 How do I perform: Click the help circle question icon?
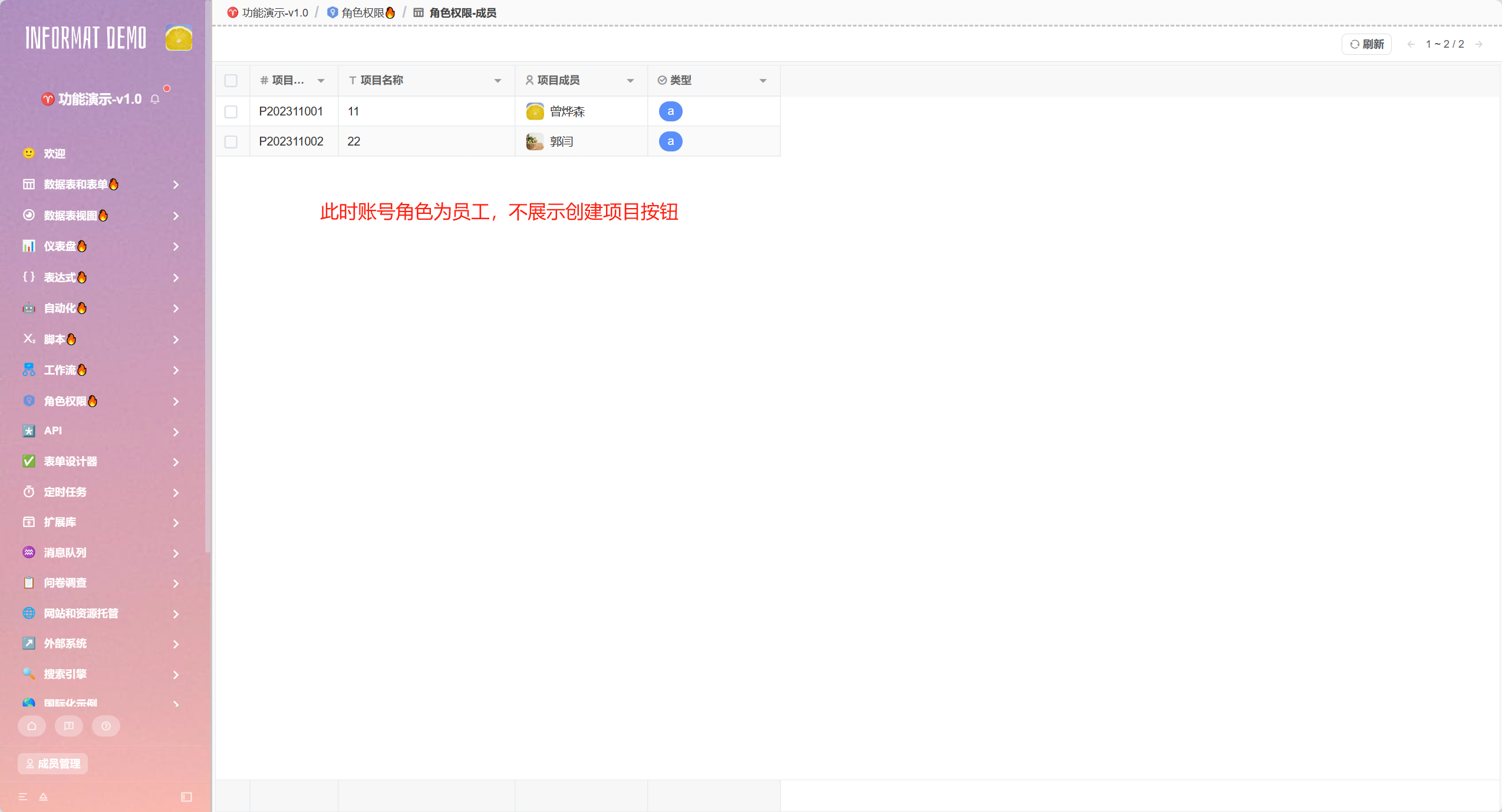[106, 726]
